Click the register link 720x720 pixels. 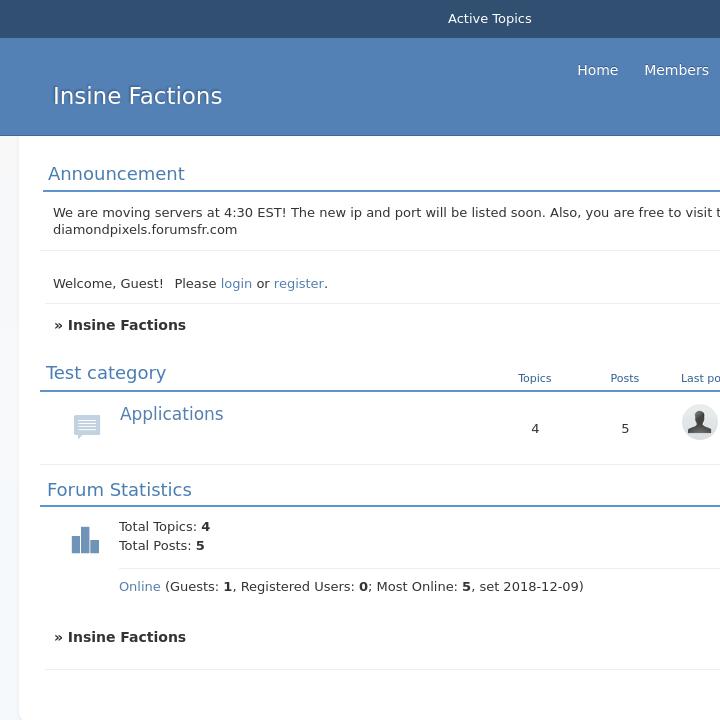tap(298, 283)
